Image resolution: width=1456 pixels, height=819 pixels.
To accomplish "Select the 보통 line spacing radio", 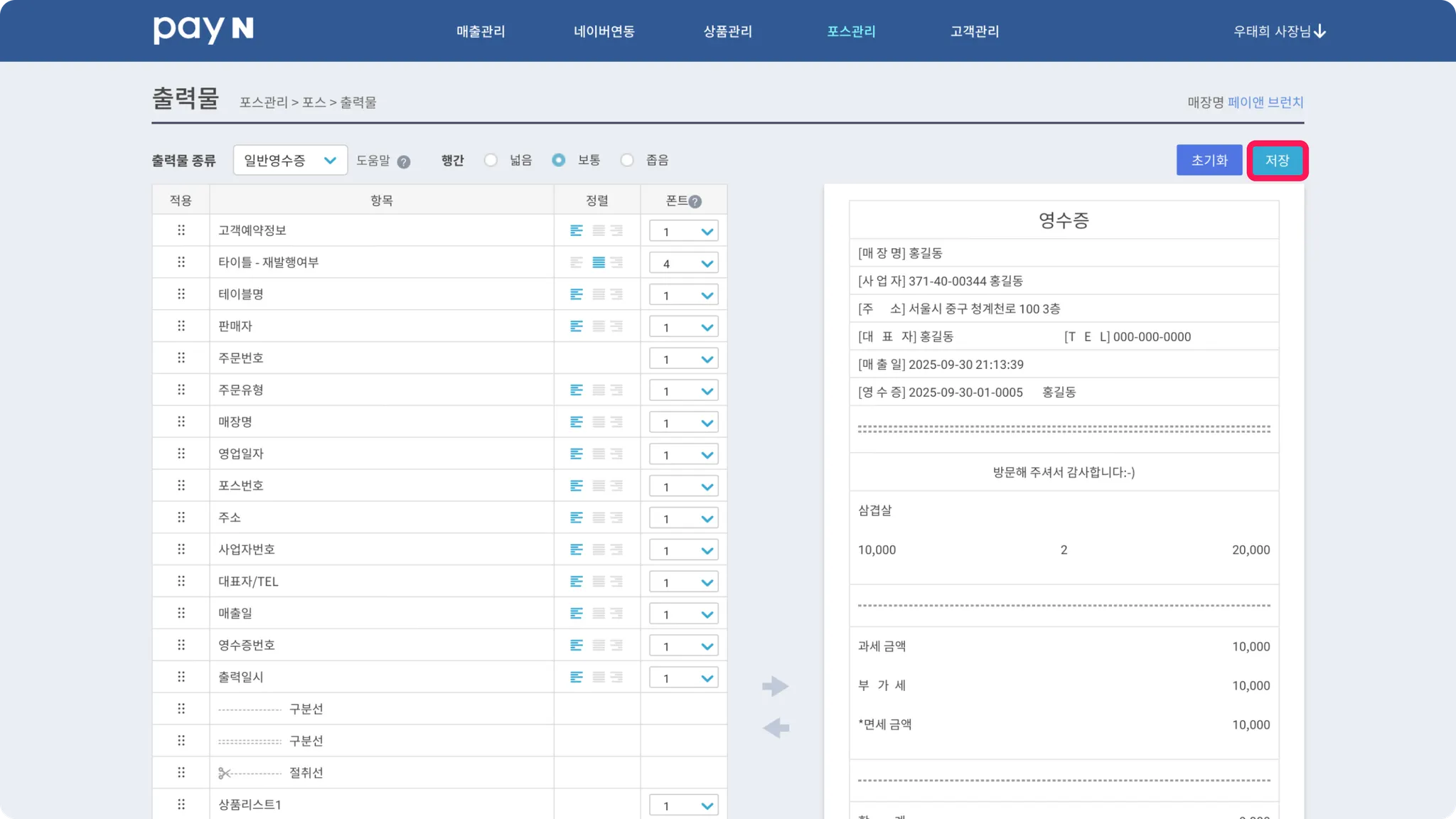I will click(x=559, y=160).
